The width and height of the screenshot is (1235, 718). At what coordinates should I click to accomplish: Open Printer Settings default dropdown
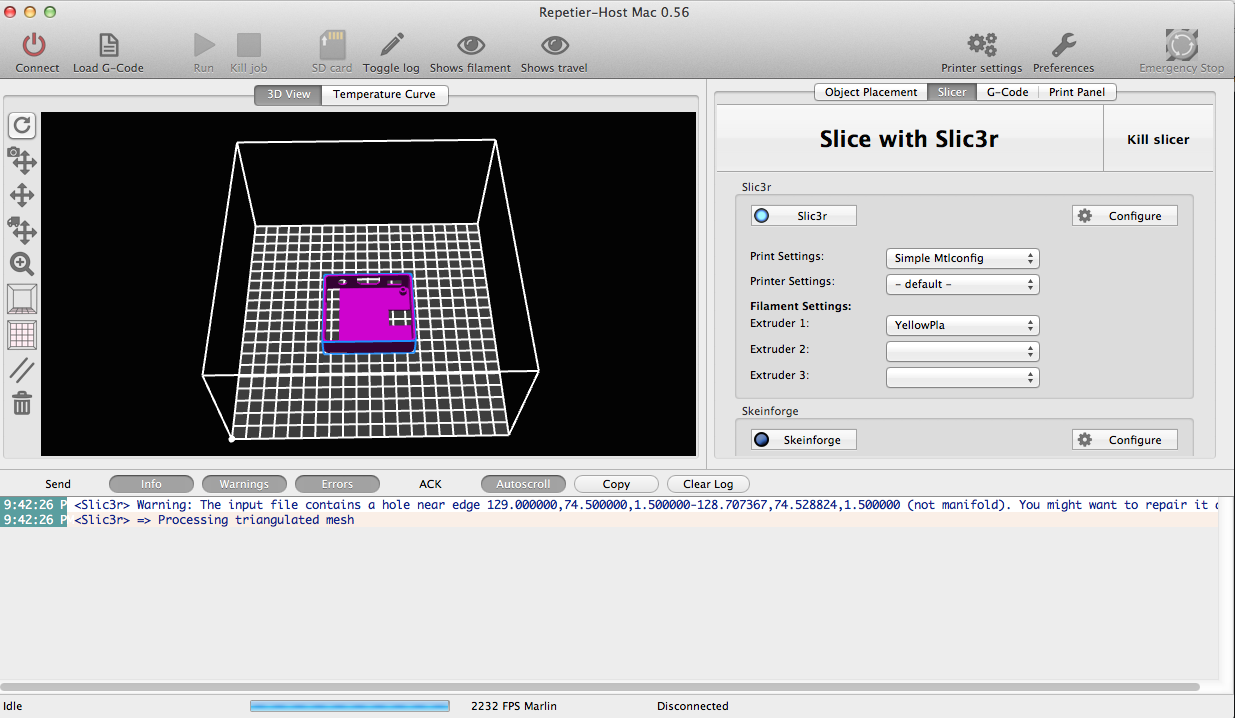pyautogui.click(x=963, y=284)
